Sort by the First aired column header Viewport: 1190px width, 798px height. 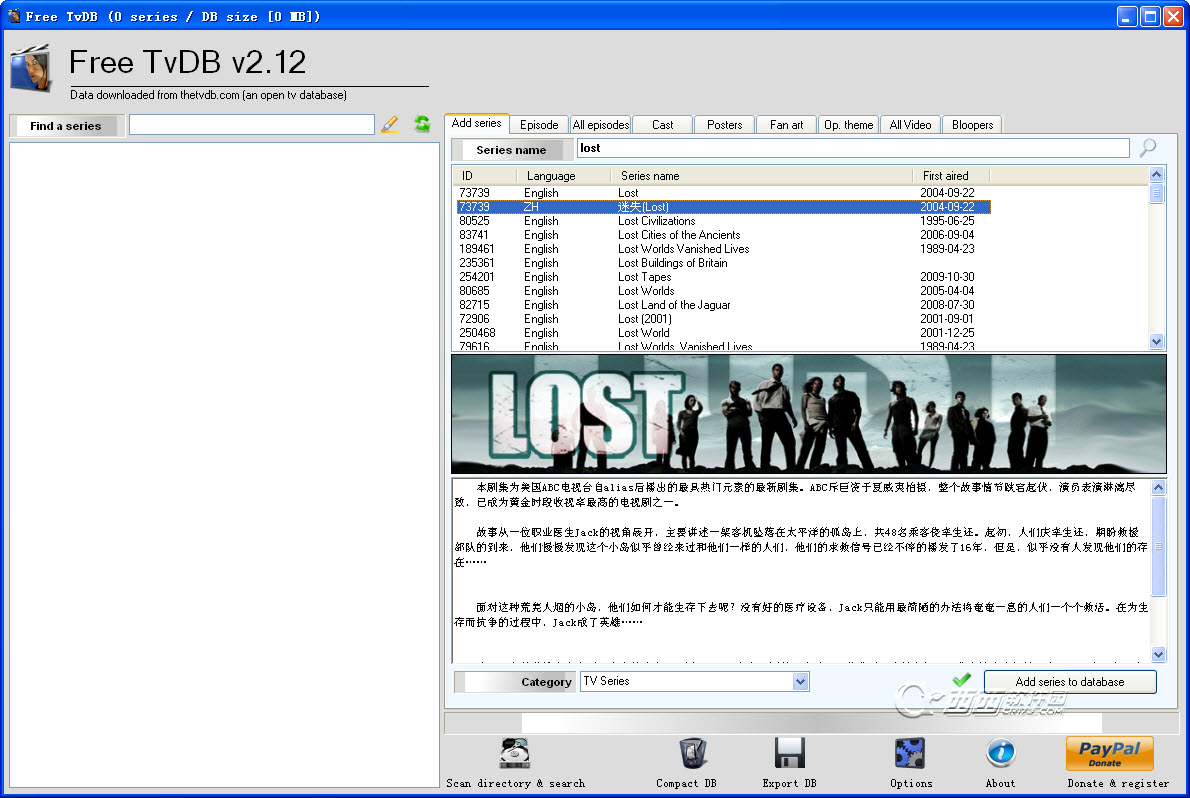951,175
